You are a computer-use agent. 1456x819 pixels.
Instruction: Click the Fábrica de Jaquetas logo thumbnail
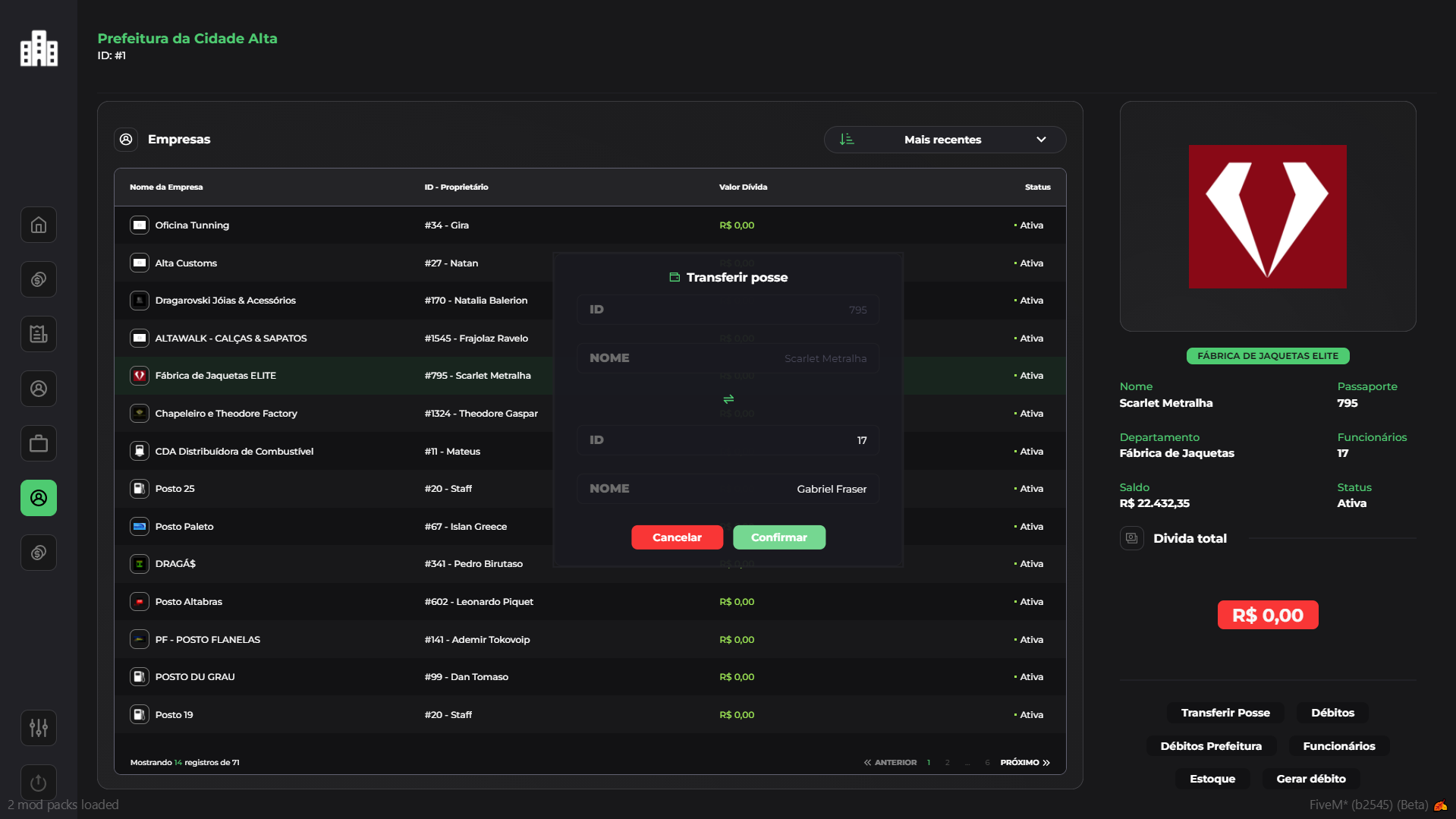[1267, 216]
